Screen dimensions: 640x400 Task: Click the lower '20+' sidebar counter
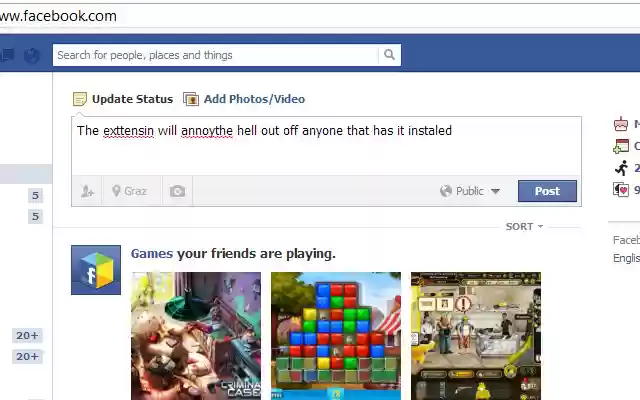[x=27, y=356]
